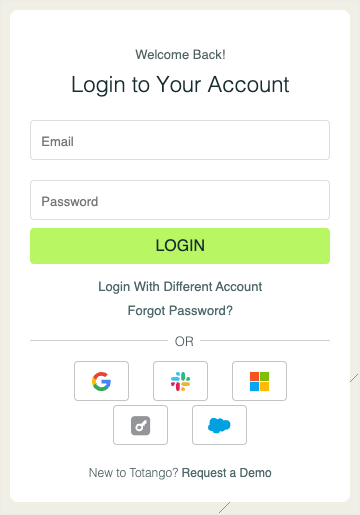Click the Login to Your Account heading
This screenshot has height=515, width=360.
[180, 85]
